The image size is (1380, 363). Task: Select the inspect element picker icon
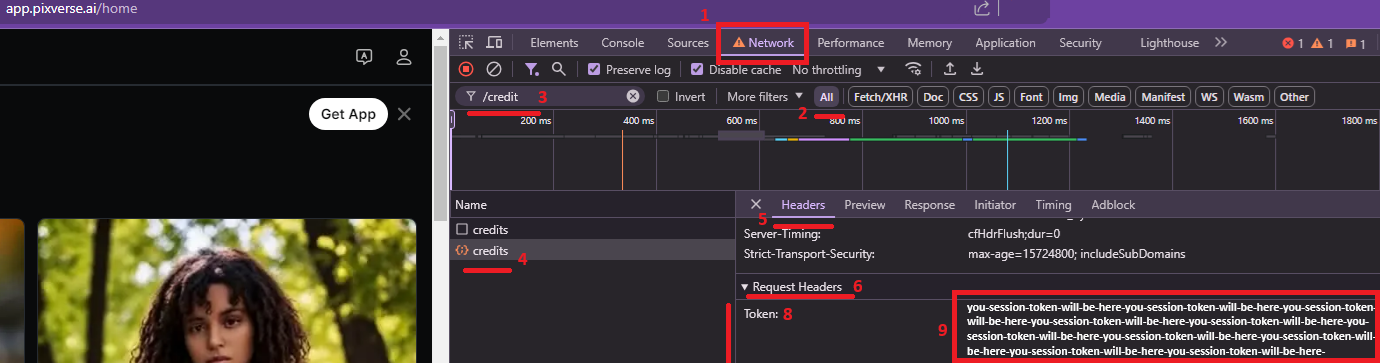click(x=466, y=43)
